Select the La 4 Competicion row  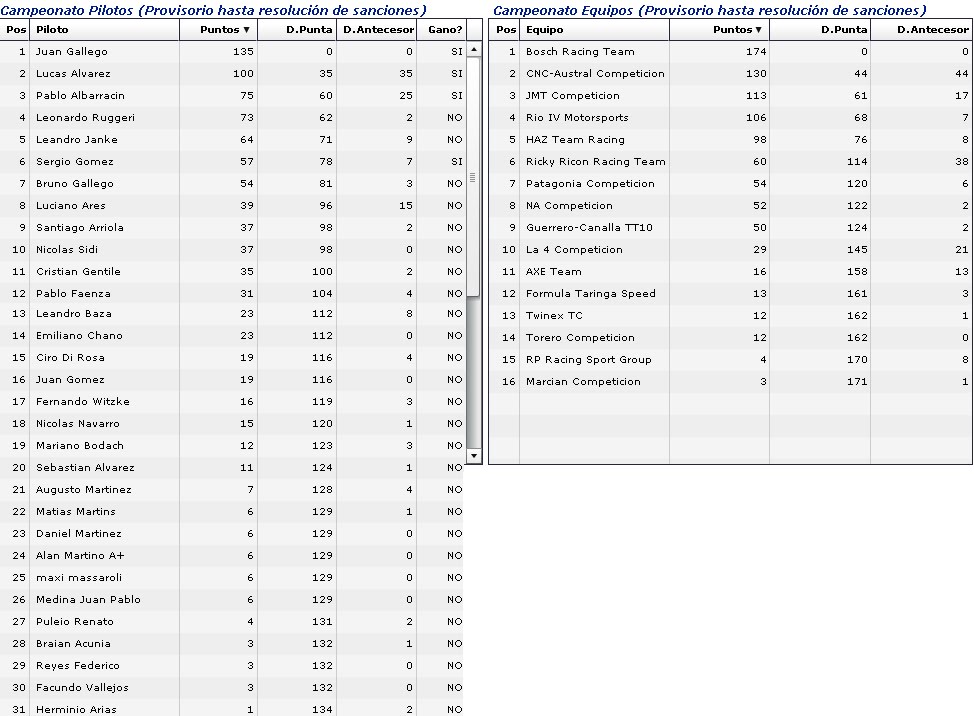[730, 250]
